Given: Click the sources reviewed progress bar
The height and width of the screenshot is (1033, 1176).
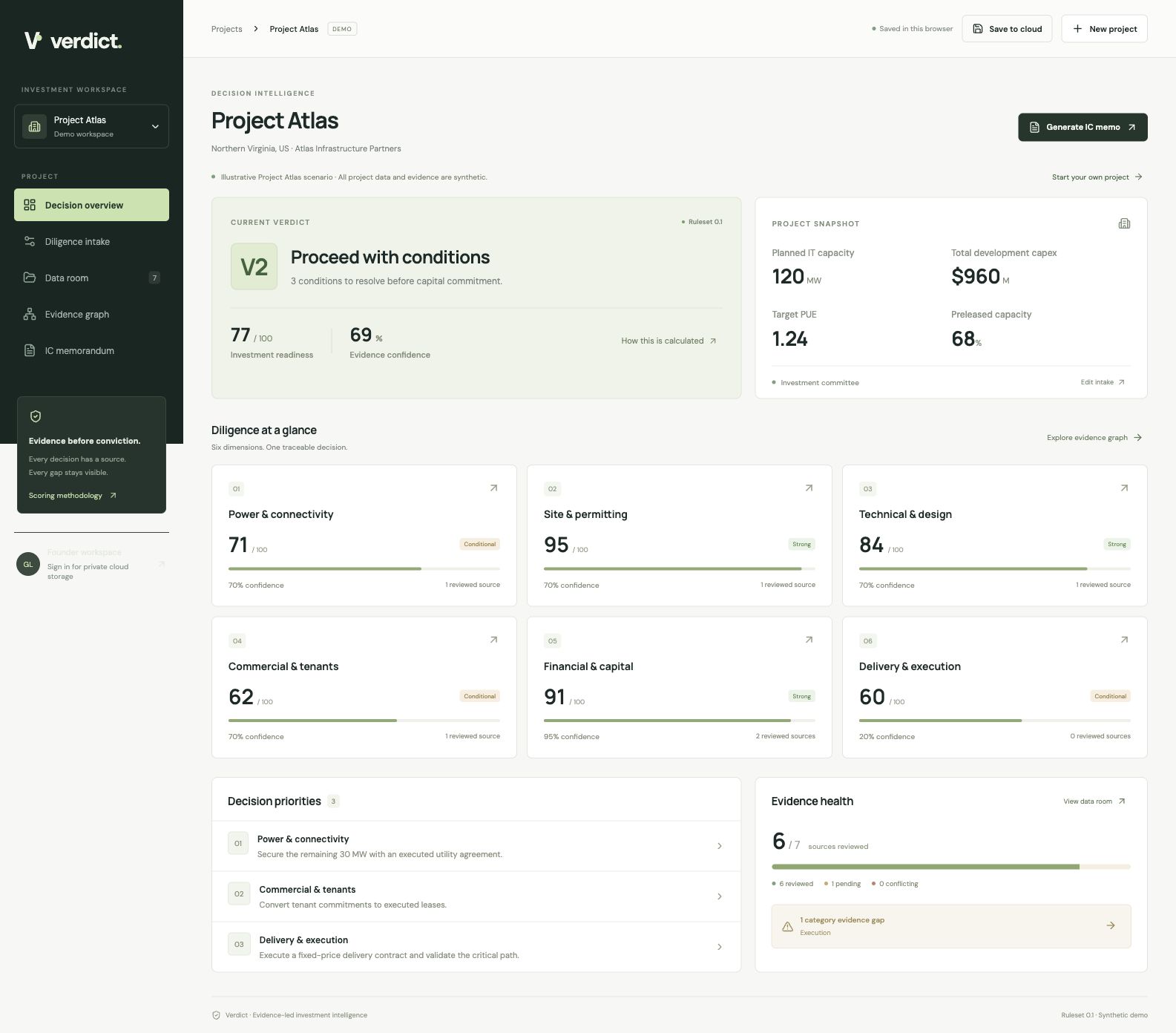Looking at the screenshot, I should [x=951, y=867].
